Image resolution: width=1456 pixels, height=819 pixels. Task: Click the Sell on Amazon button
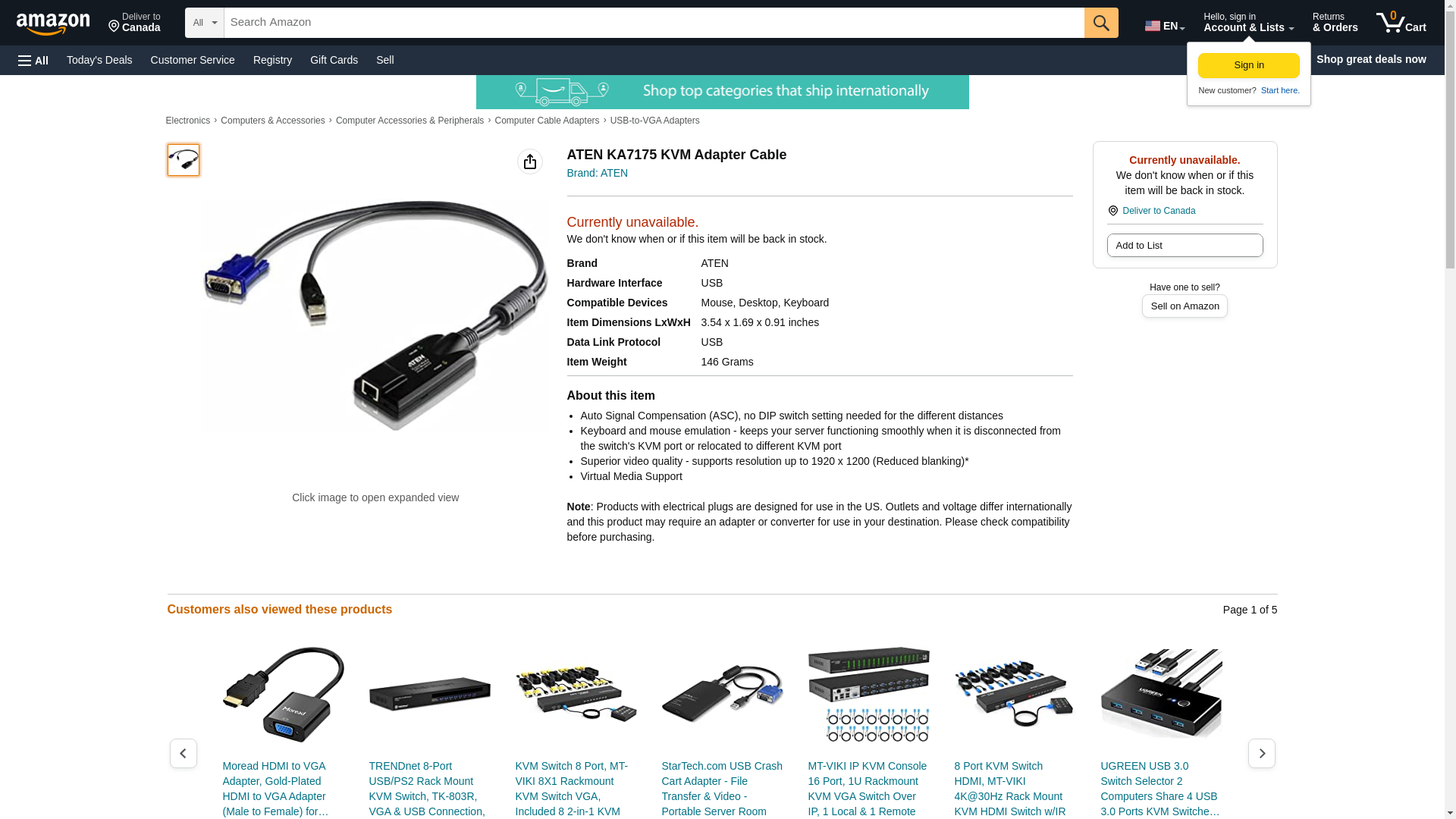tap(1185, 306)
